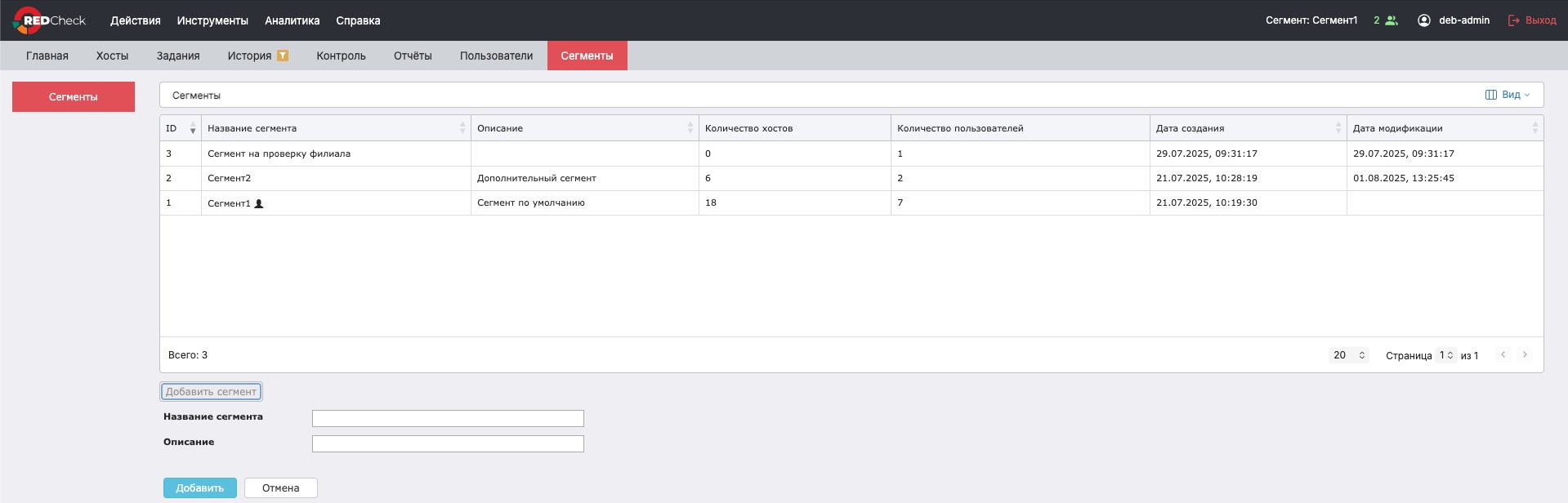Image resolution: width=1568 pixels, height=503 pixels.
Task: Switch to the Главная tab
Action: (x=47, y=56)
